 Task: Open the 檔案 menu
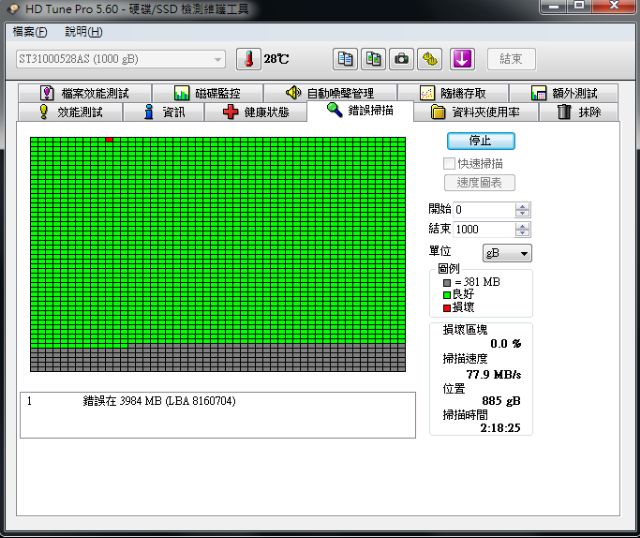(x=30, y=31)
